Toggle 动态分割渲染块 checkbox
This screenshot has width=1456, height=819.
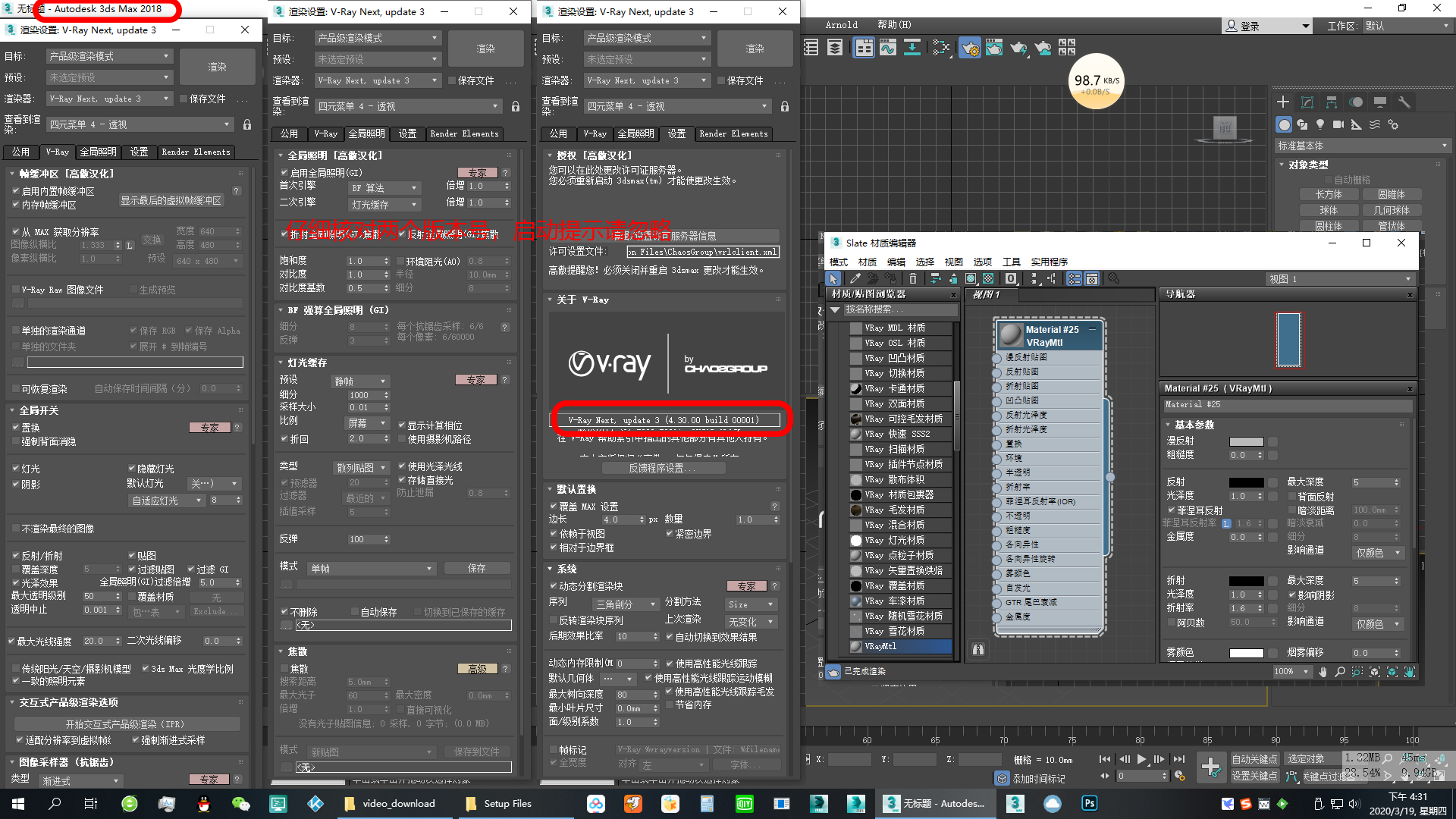[x=554, y=586]
